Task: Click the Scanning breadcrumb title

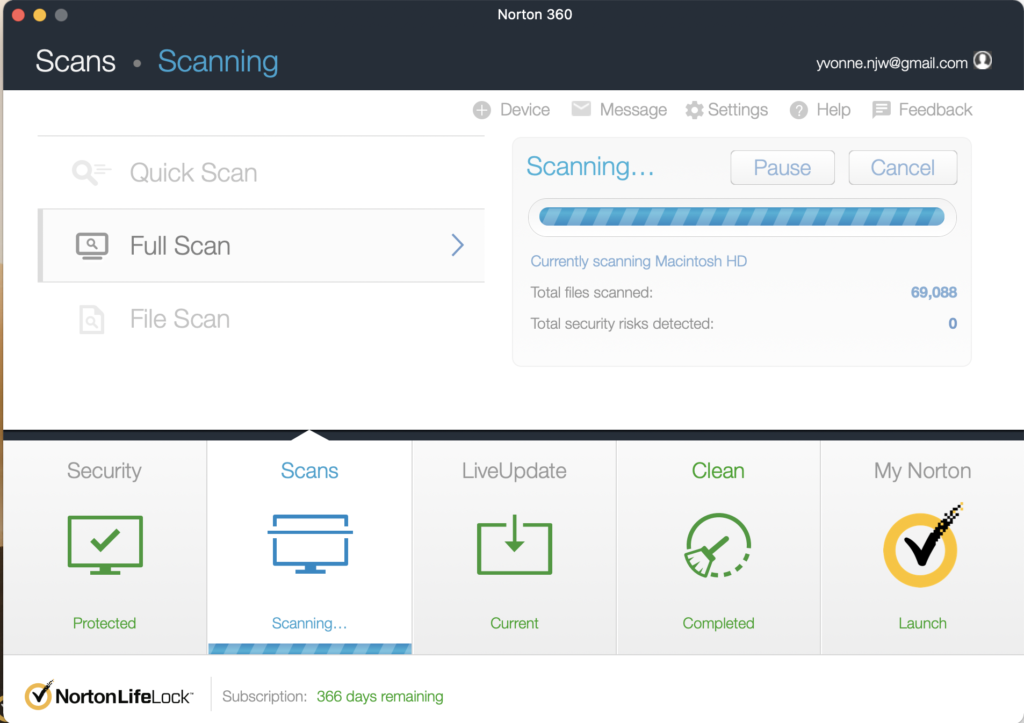Action: (217, 61)
